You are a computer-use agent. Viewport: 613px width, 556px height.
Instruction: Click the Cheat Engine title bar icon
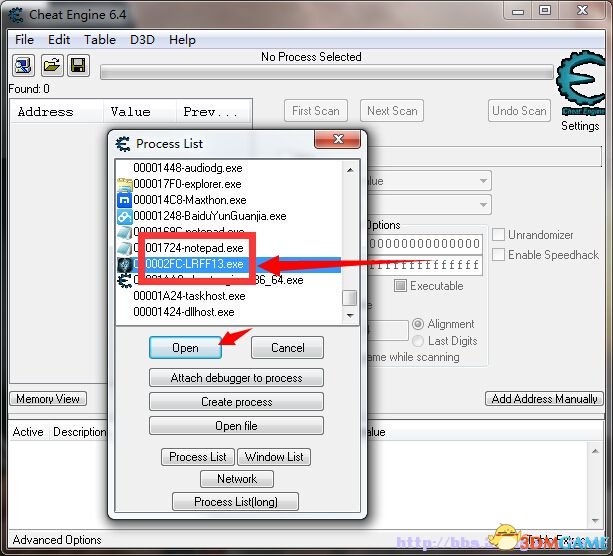pos(16,15)
